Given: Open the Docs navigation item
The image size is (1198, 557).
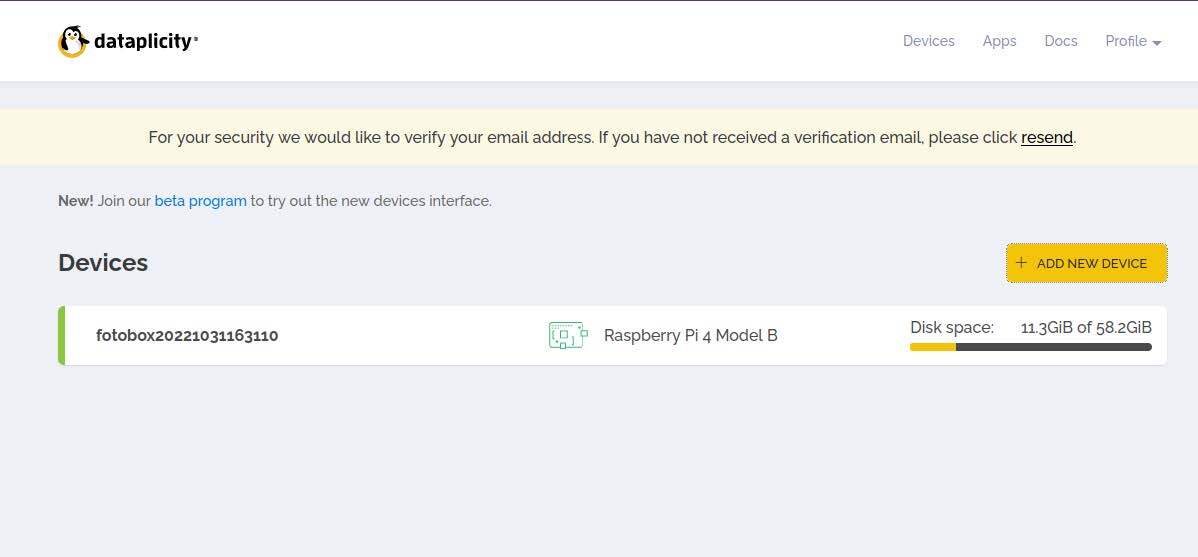Looking at the screenshot, I should coord(1060,41).
